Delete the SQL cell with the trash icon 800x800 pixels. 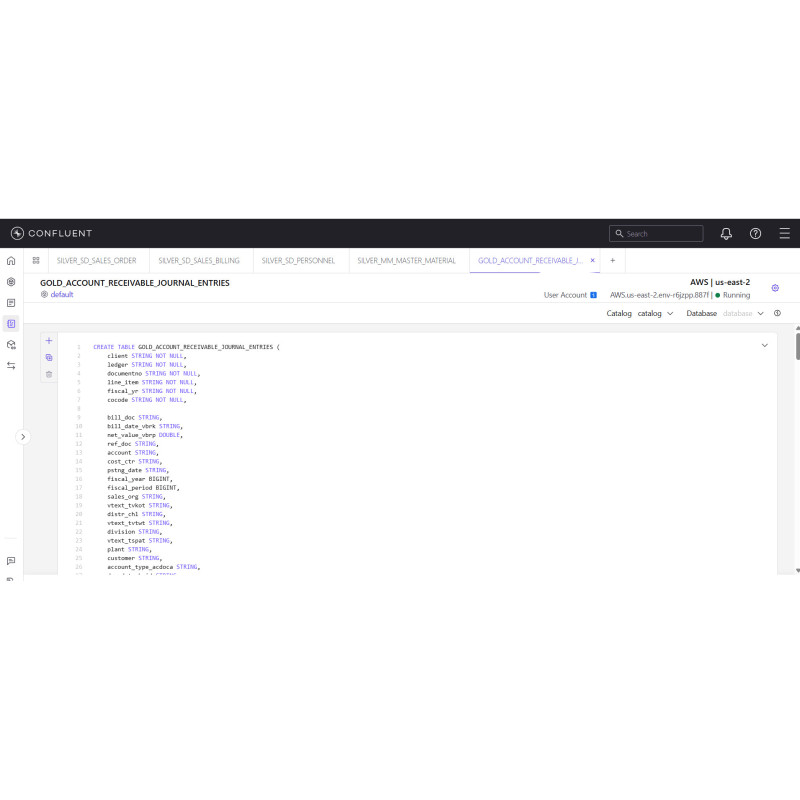click(x=48, y=373)
